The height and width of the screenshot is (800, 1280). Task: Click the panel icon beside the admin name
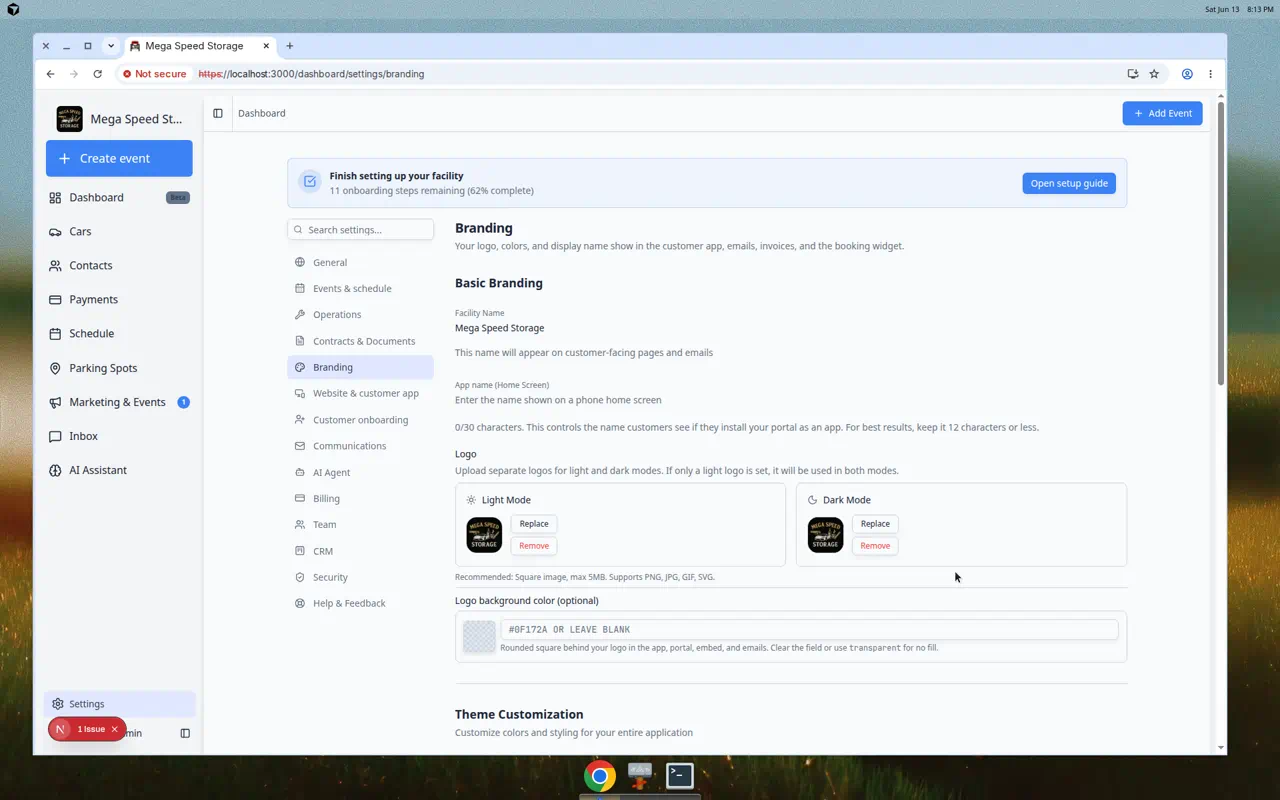(x=185, y=733)
